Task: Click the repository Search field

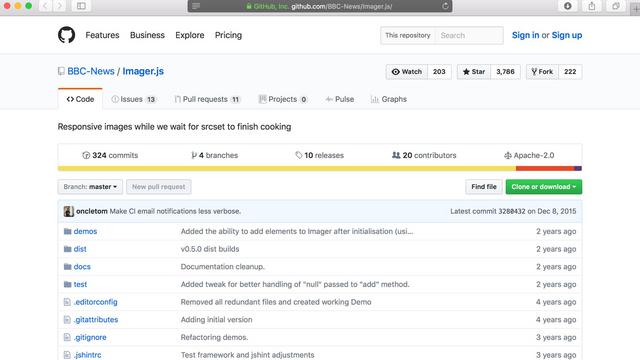Action: click(x=469, y=36)
